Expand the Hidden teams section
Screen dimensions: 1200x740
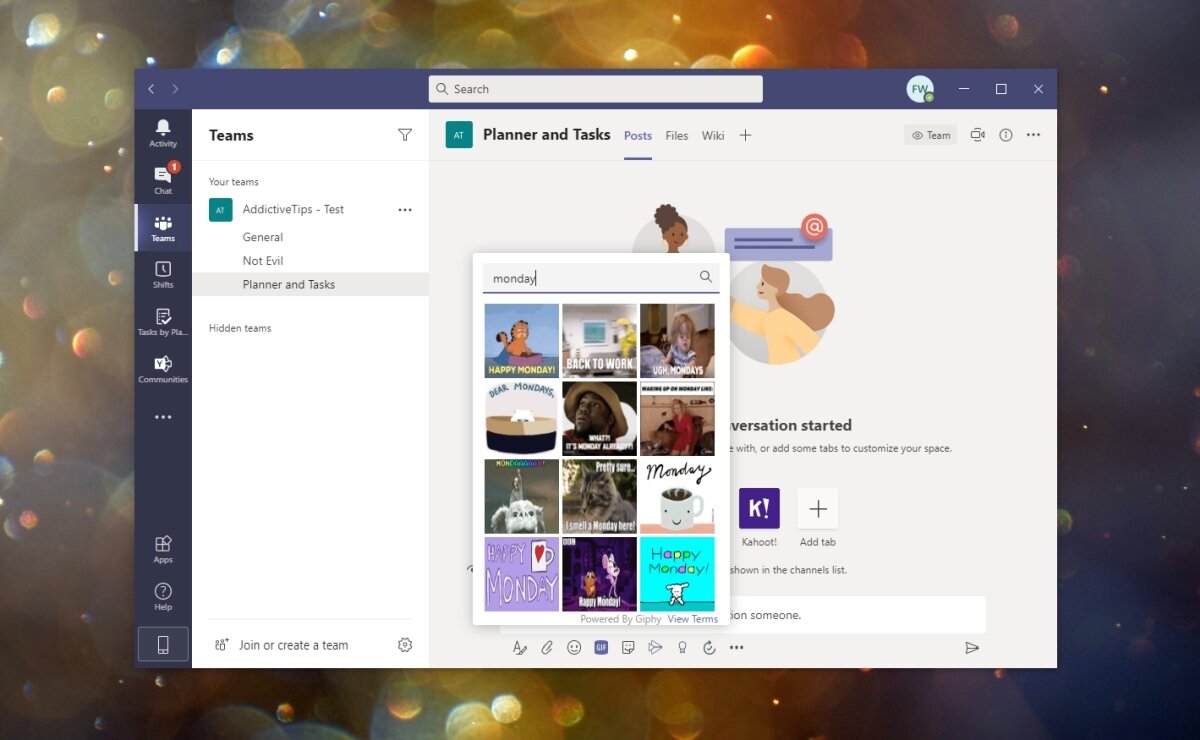240,327
